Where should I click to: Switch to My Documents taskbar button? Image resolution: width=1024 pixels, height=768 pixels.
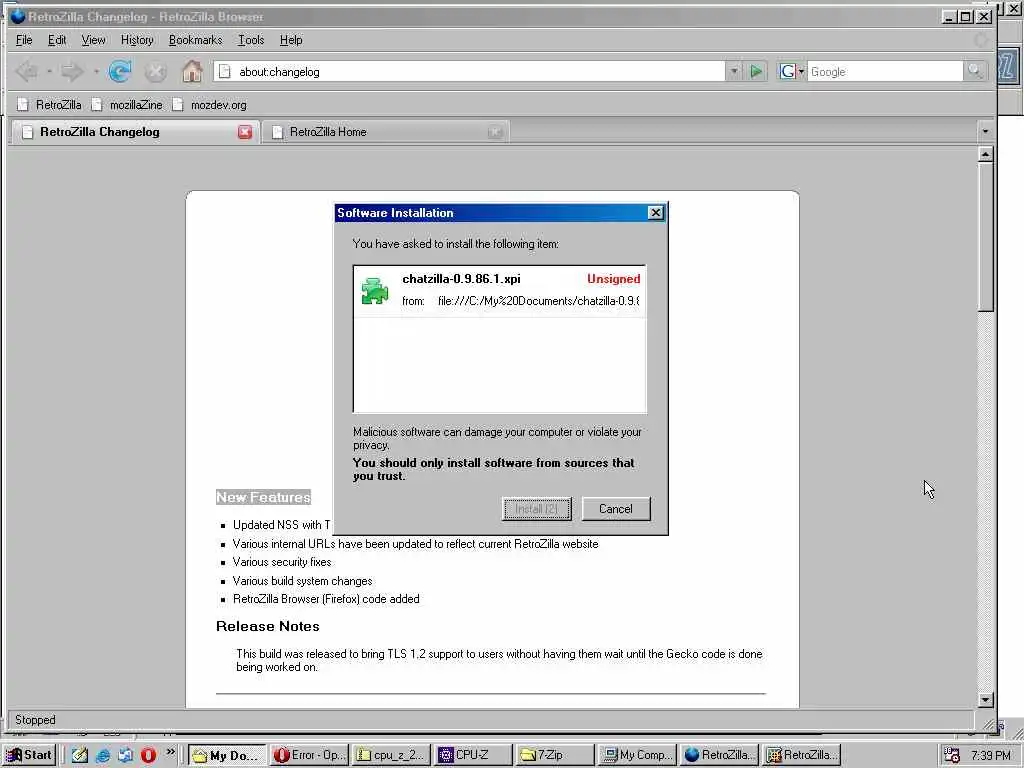tap(227, 755)
